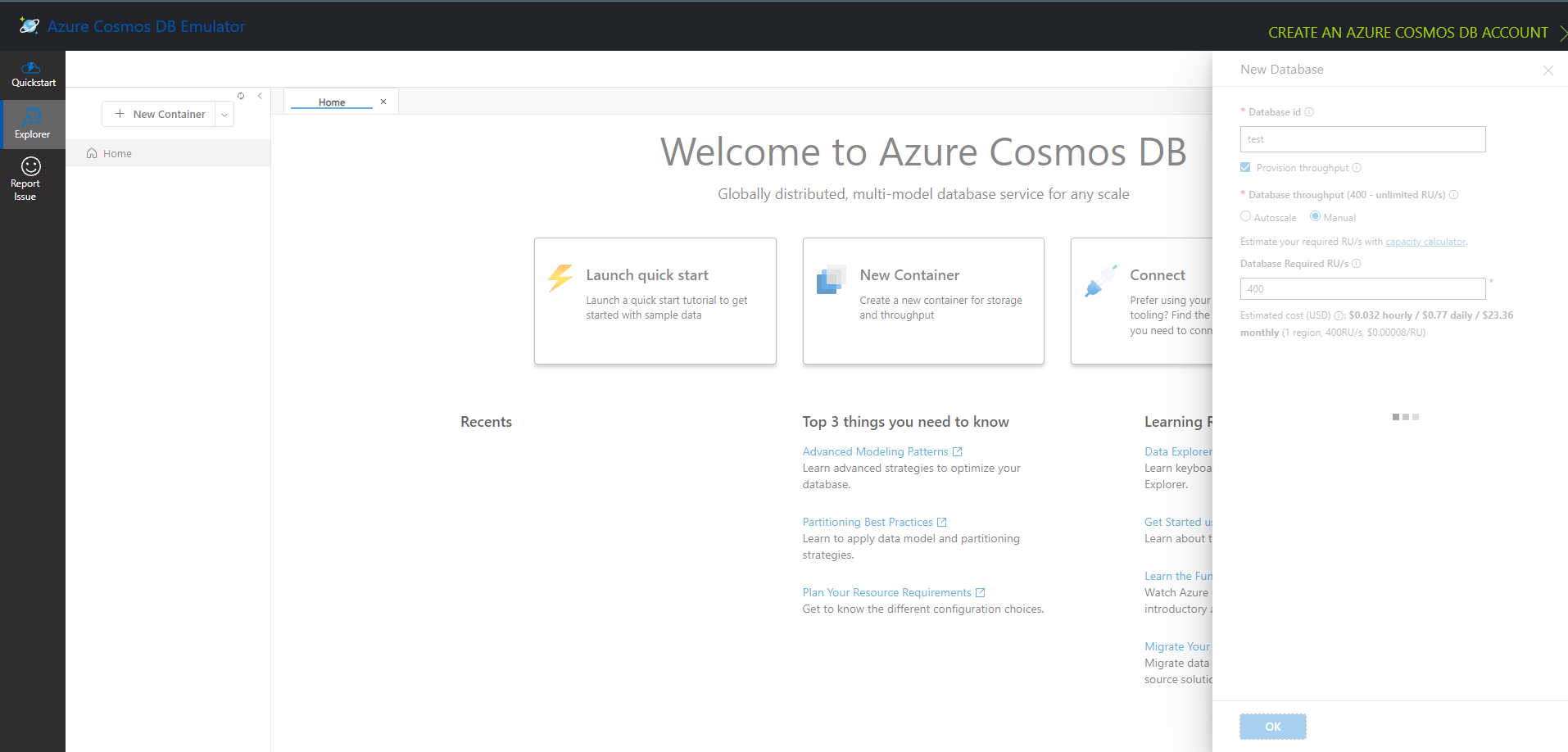
Task: Click the Launch quick start lightning icon
Action: coord(561,278)
